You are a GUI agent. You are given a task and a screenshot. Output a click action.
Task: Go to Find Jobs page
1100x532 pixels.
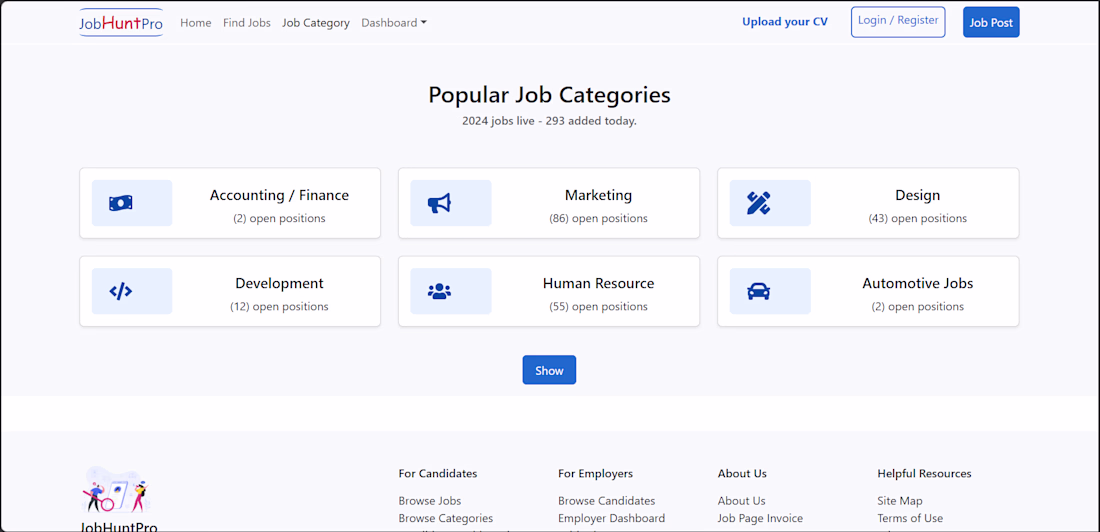tap(247, 23)
